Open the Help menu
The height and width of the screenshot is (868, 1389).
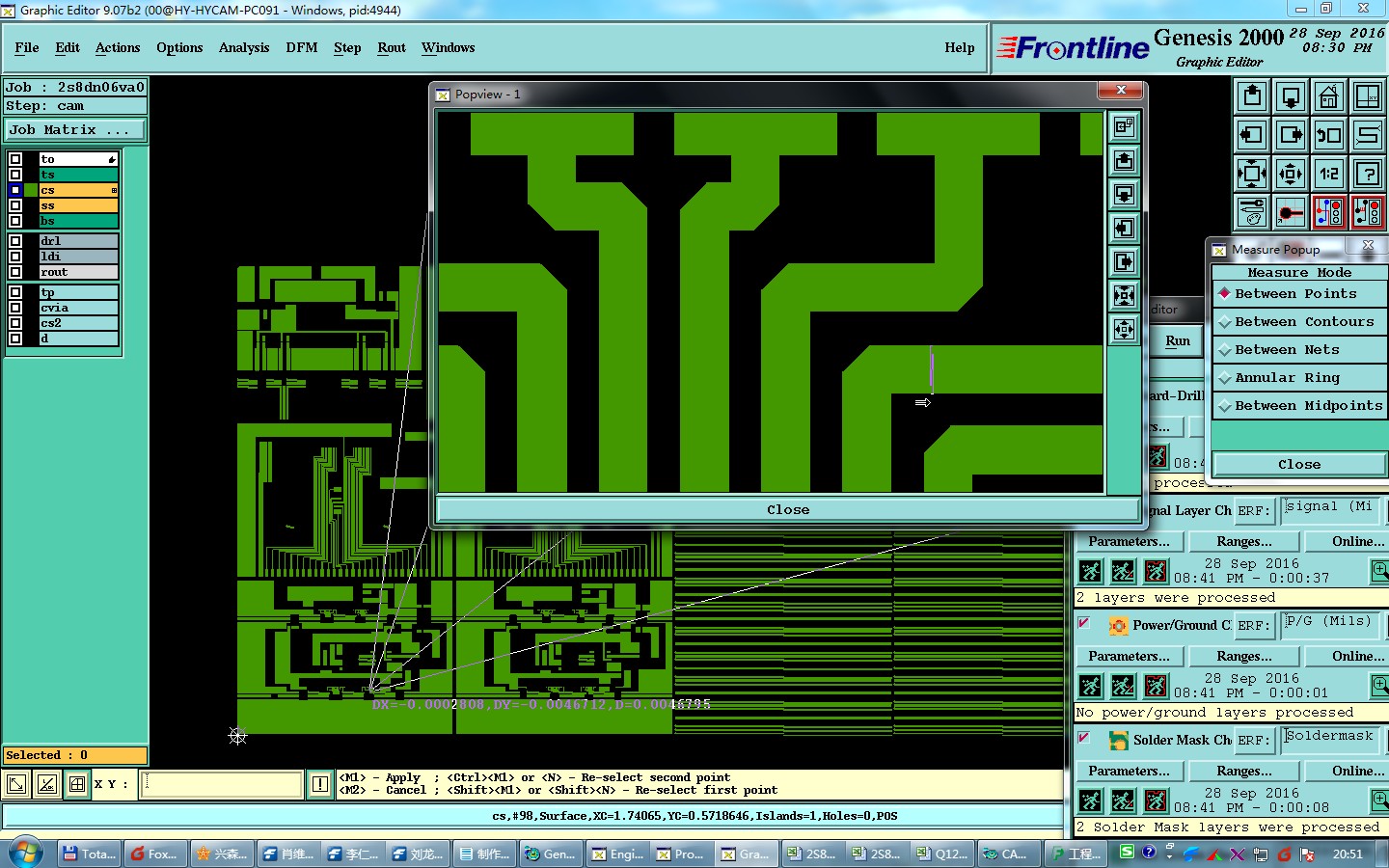pos(960,47)
